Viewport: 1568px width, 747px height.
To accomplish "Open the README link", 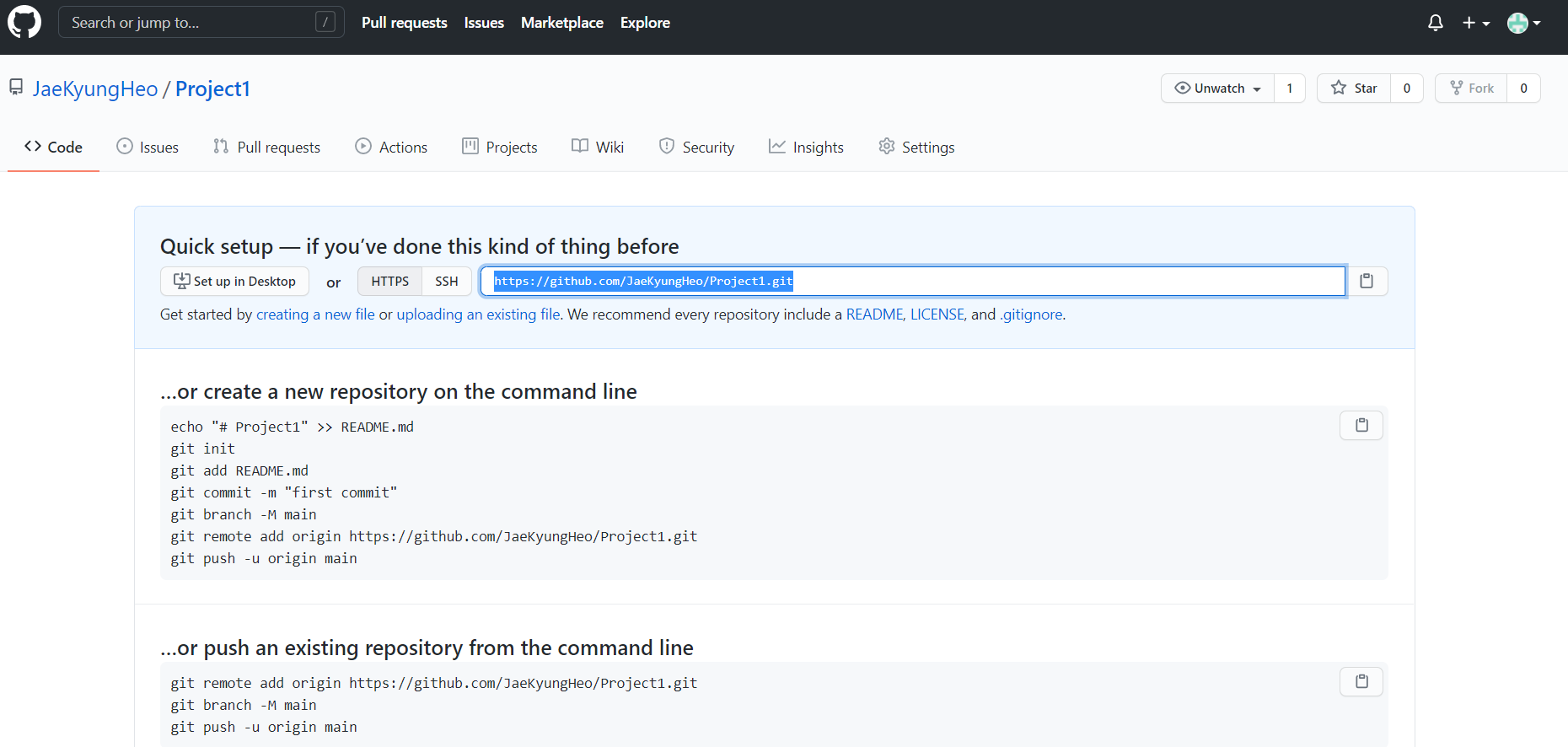I will point(874,314).
